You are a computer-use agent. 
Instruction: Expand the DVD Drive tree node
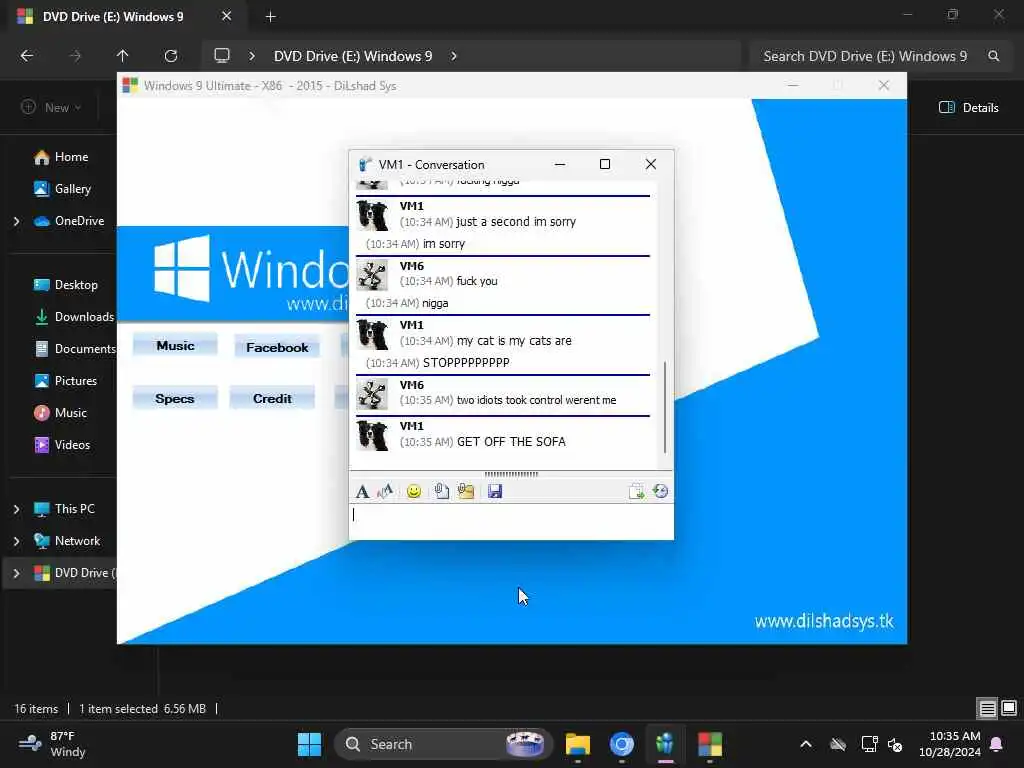[16, 573]
